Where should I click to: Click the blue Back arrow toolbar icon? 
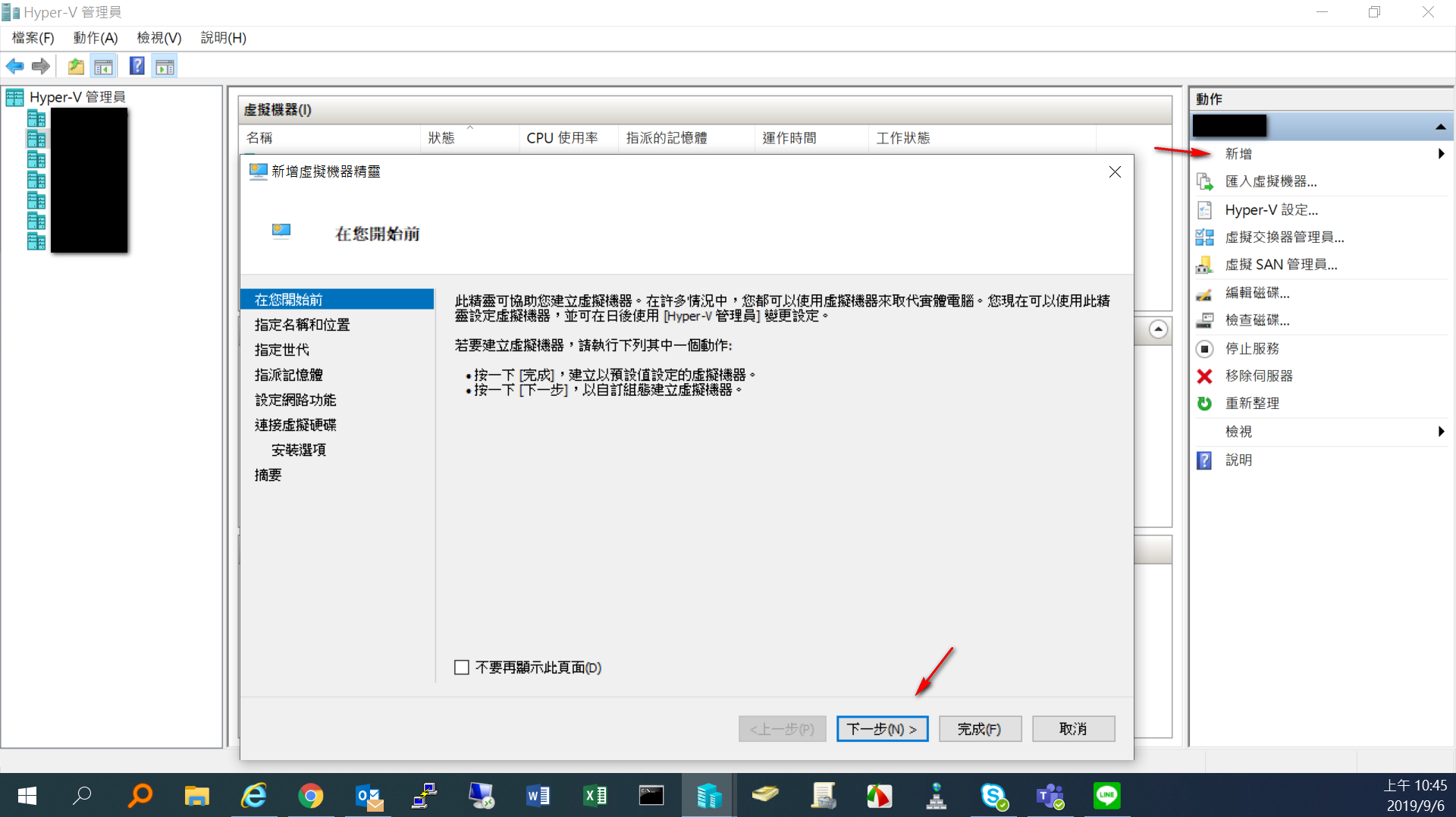pyautogui.click(x=15, y=67)
